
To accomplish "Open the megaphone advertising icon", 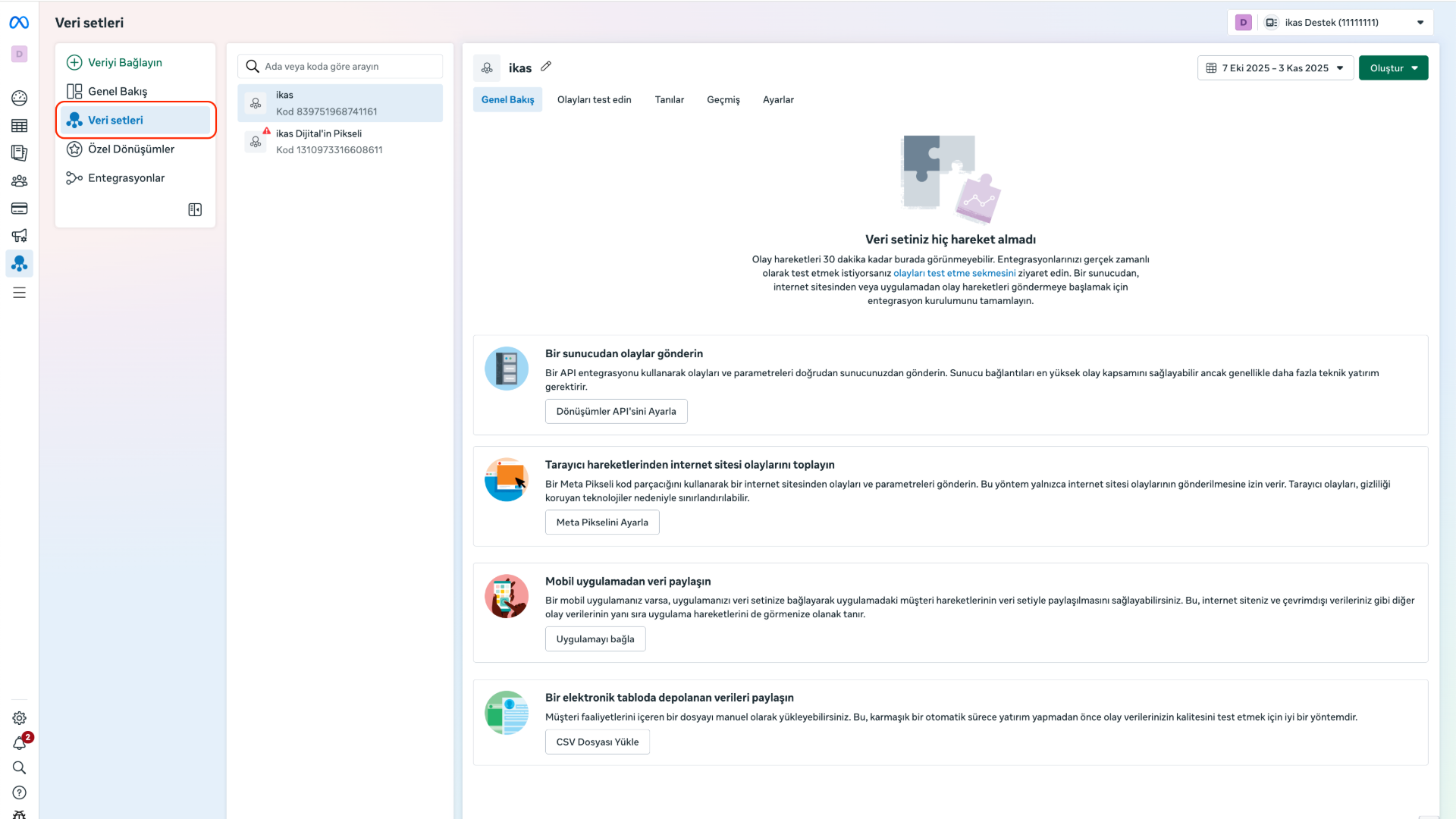I will 20,236.
